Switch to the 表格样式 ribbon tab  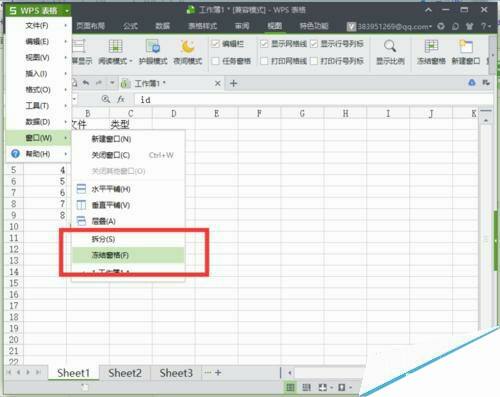pyautogui.click(x=203, y=26)
